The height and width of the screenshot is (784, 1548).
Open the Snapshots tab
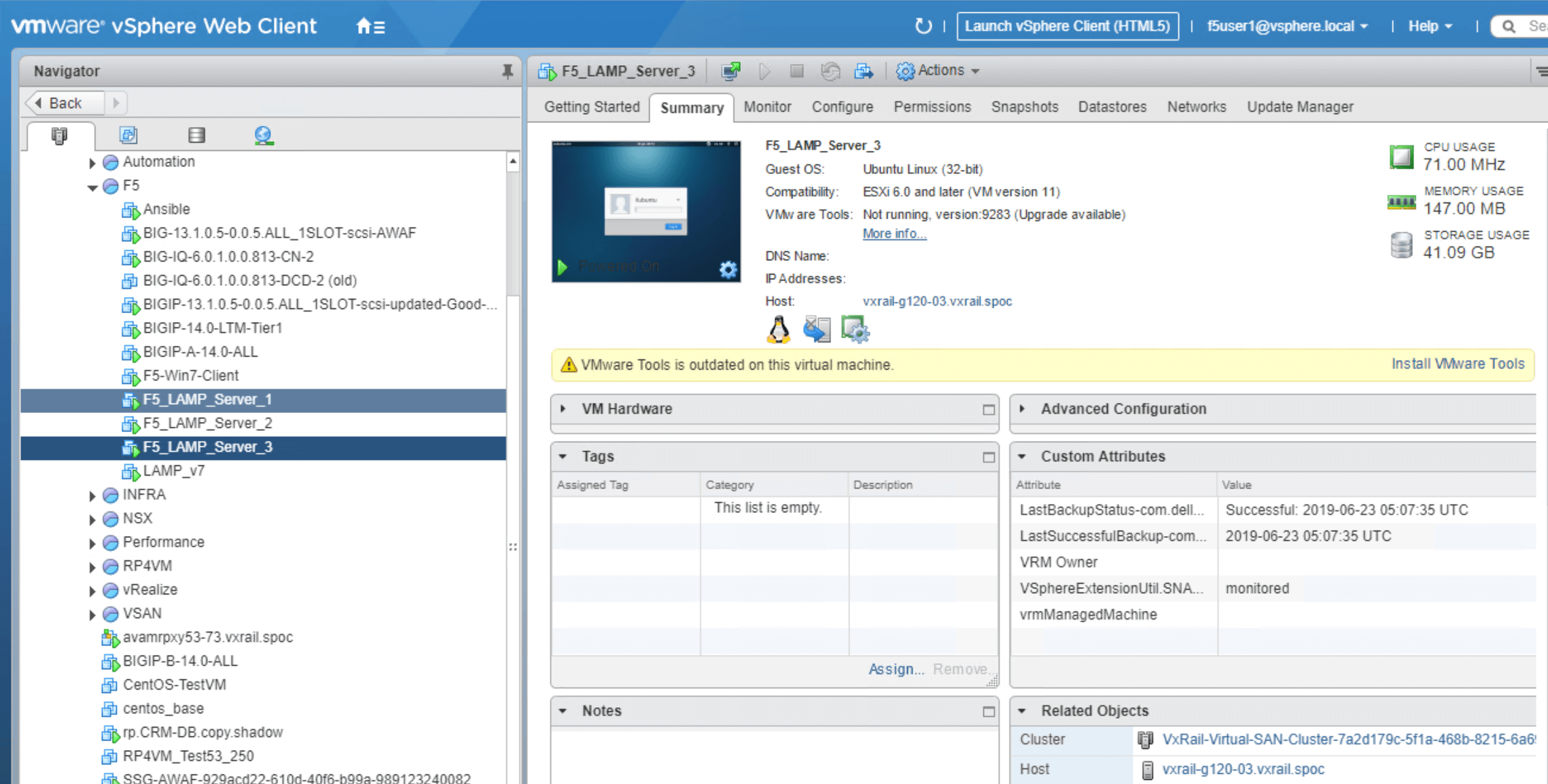[x=1024, y=107]
